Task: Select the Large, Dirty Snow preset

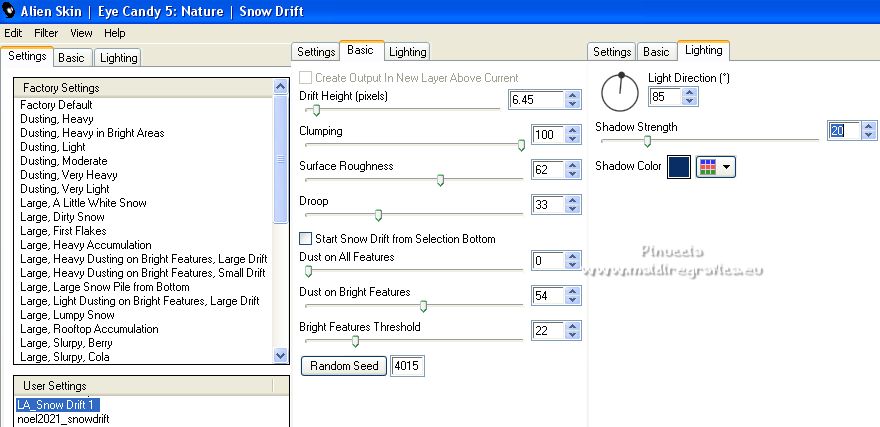Action: click(62, 217)
